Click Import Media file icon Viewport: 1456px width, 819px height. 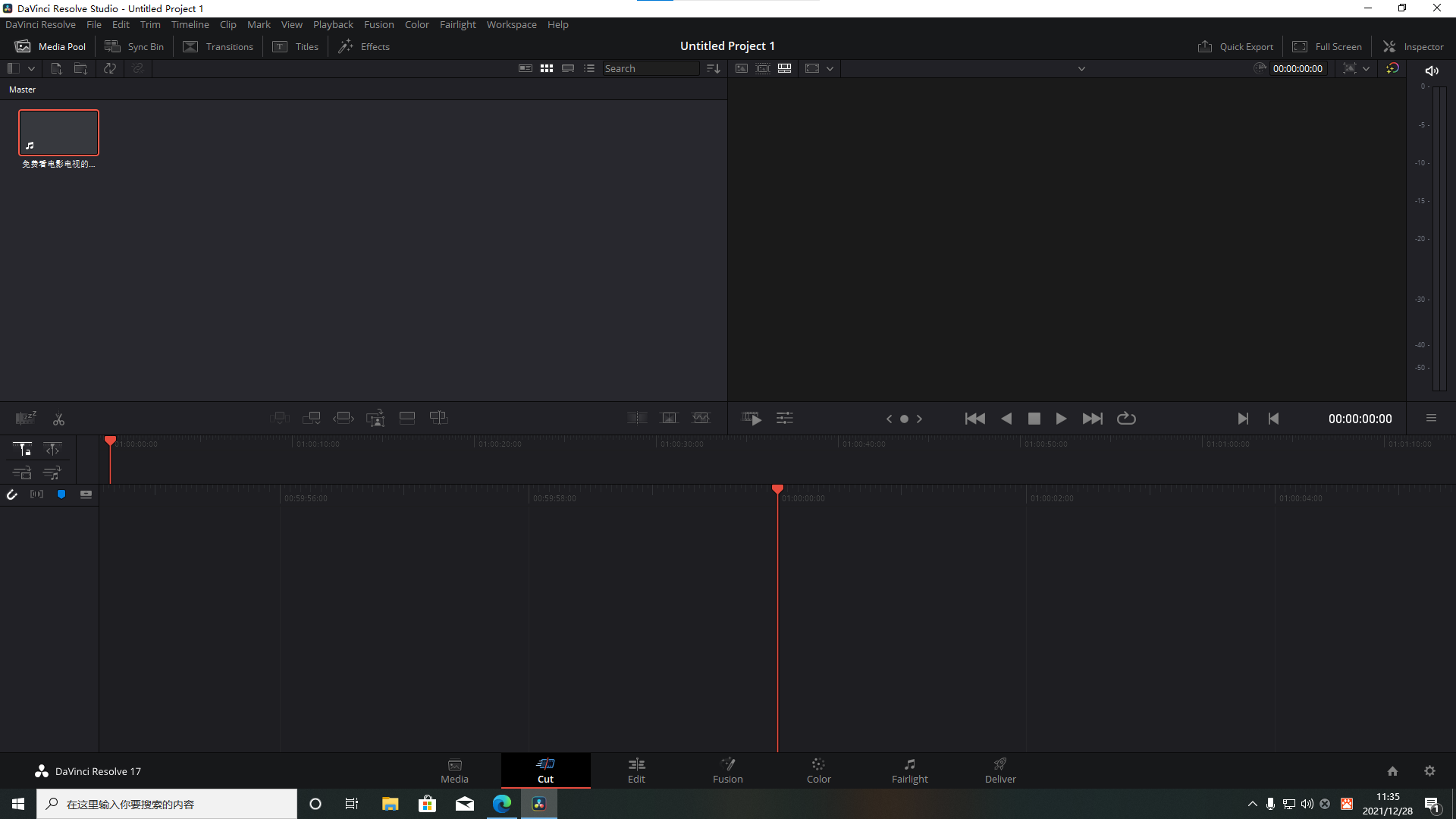56,68
